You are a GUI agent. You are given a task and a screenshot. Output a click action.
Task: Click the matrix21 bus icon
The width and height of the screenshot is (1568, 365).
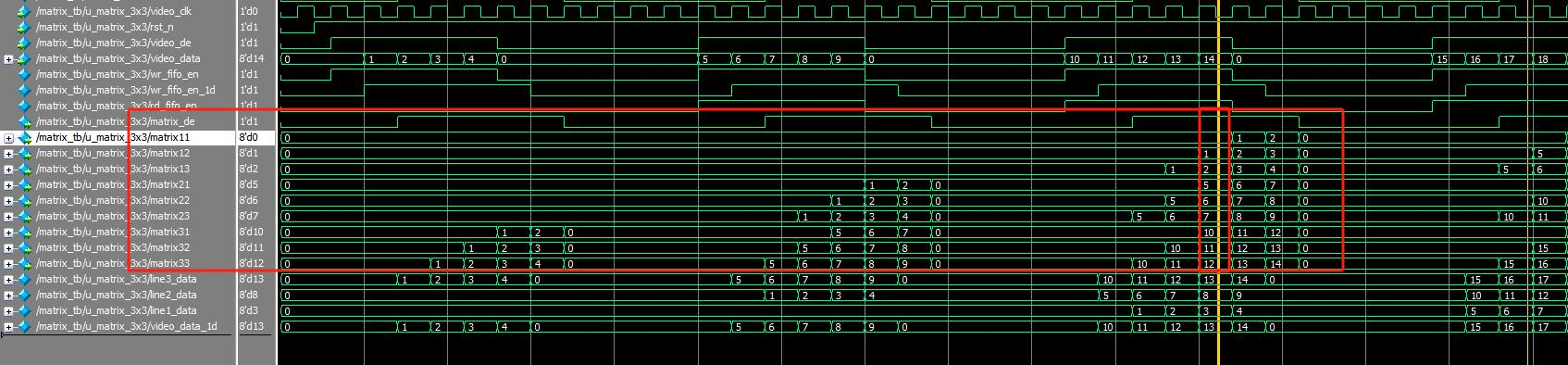click(25, 184)
